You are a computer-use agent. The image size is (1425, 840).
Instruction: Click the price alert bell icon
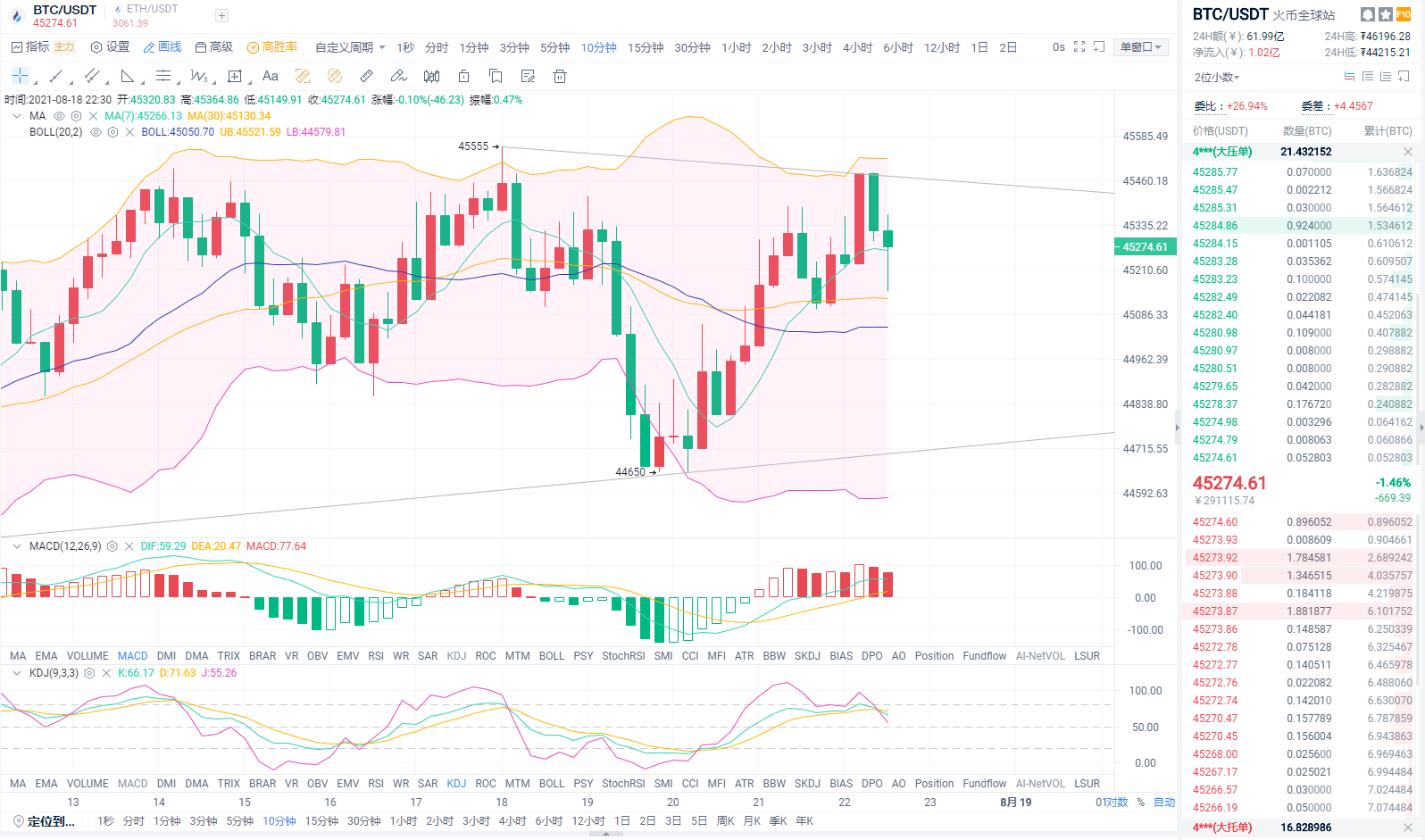(x=1367, y=14)
